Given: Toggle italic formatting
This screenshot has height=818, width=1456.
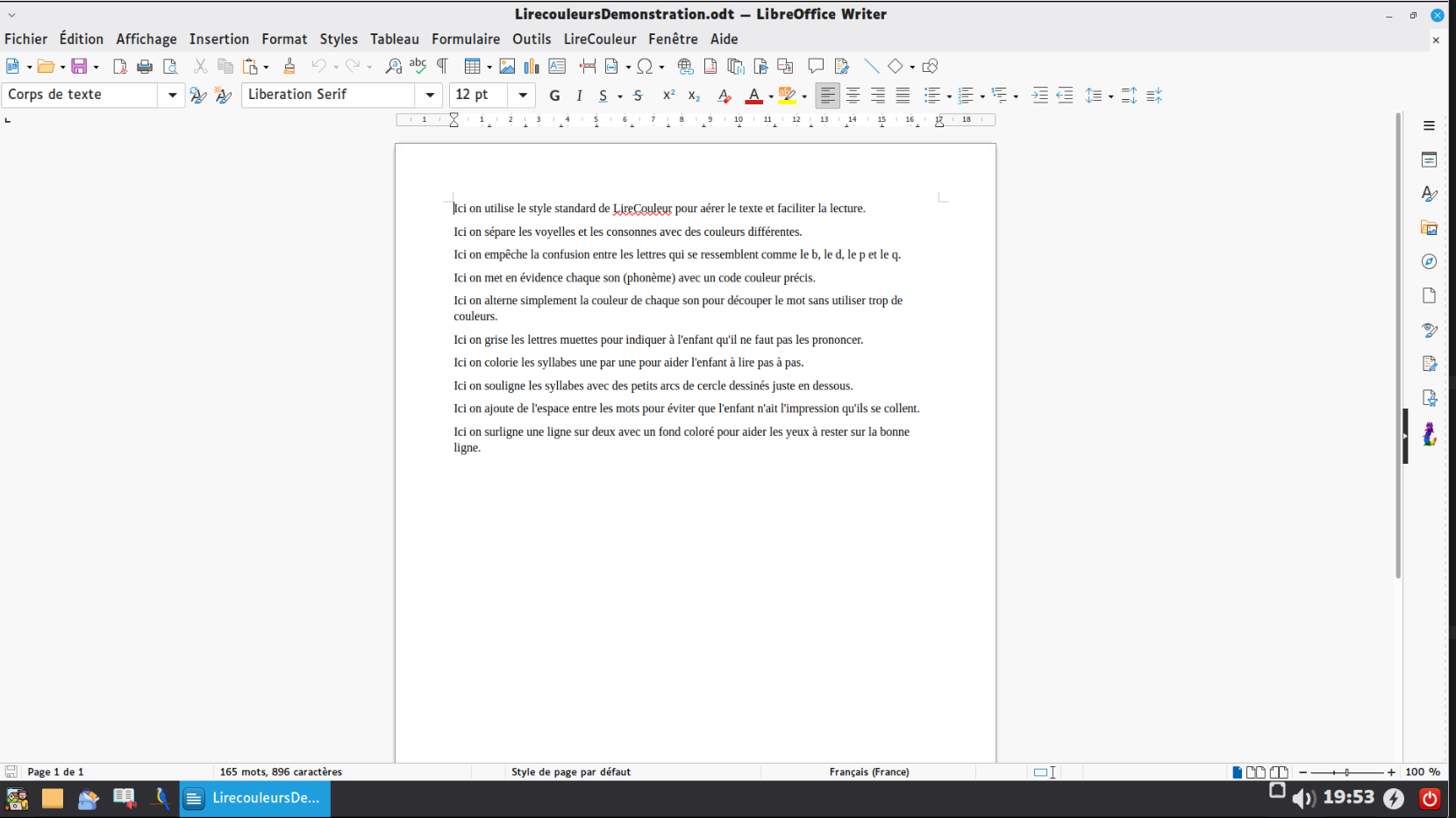Looking at the screenshot, I should click(x=579, y=96).
